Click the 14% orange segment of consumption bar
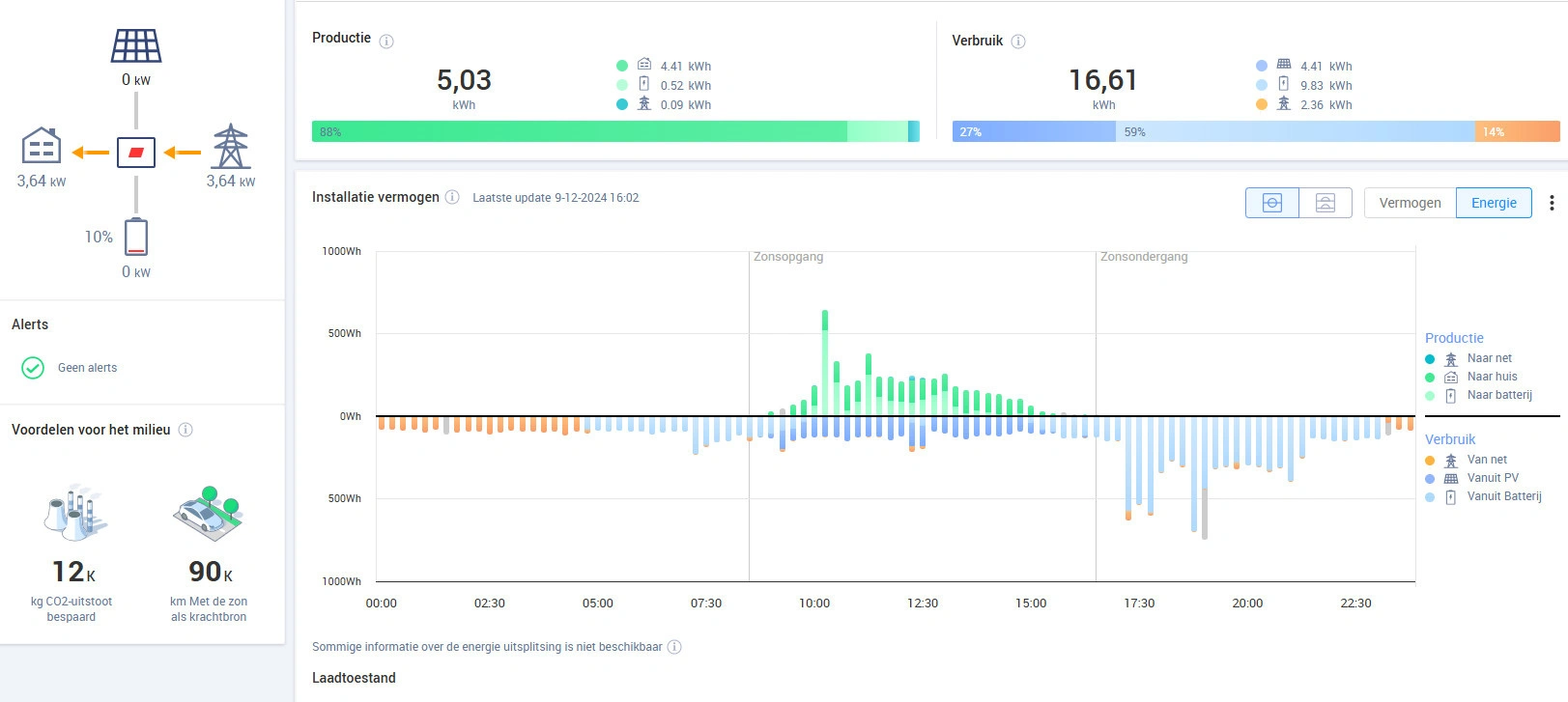This screenshot has height=702, width=1568. click(x=1517, y=131)
